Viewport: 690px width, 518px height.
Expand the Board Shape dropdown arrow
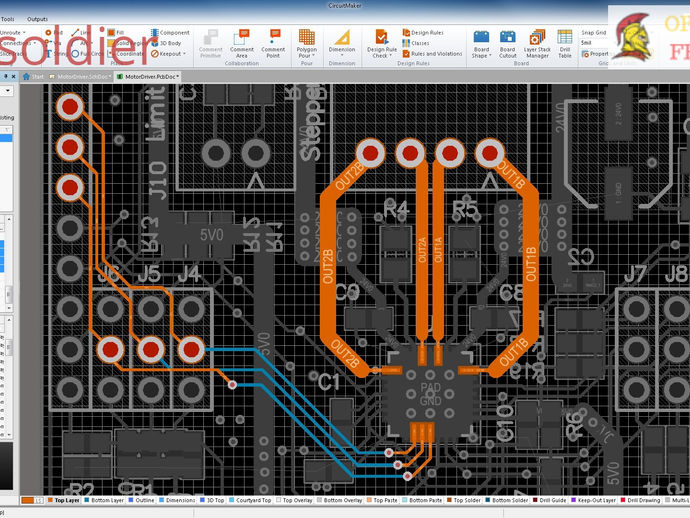point(490,56)
